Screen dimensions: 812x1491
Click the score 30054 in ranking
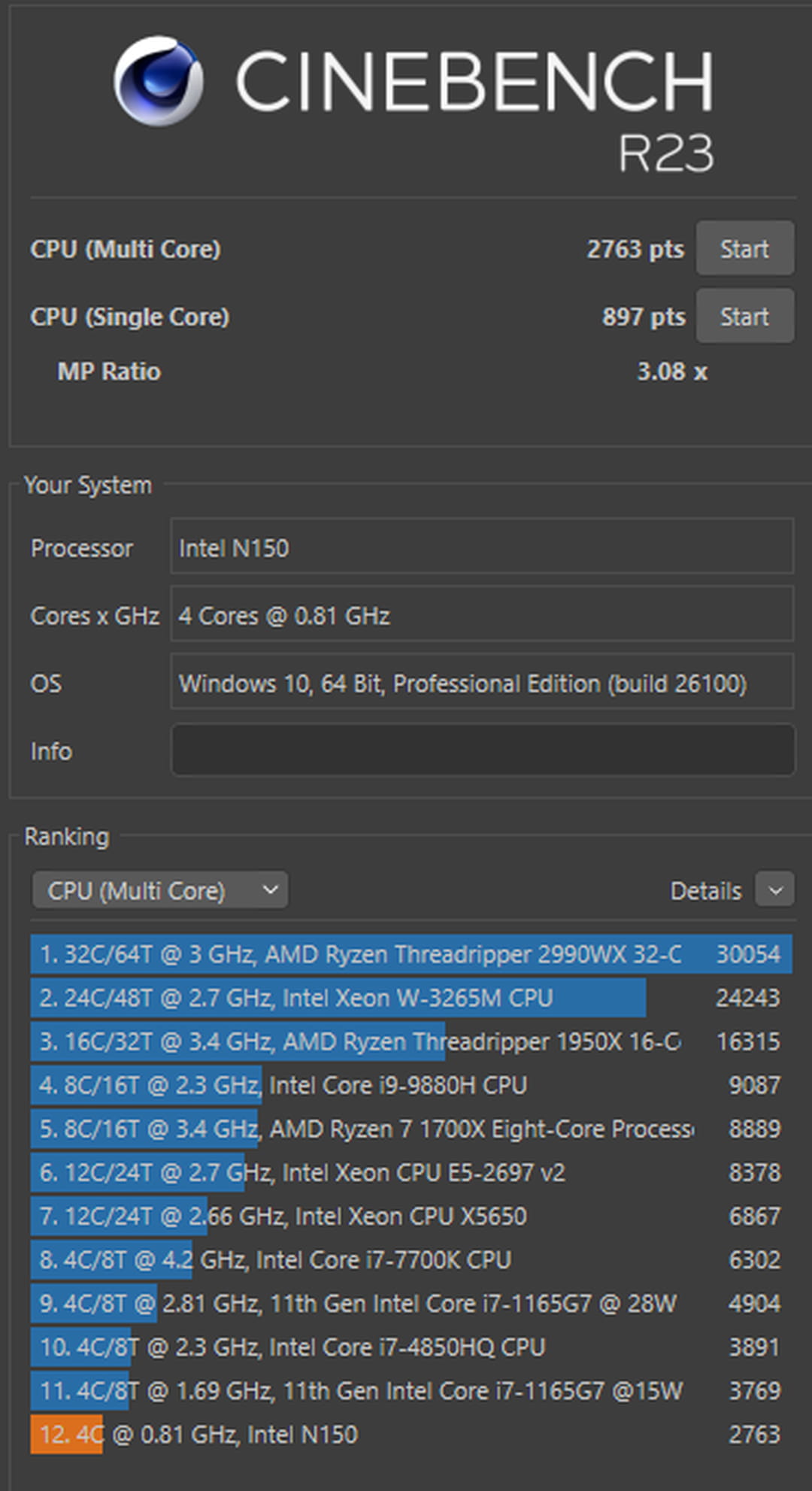point(748,954)
